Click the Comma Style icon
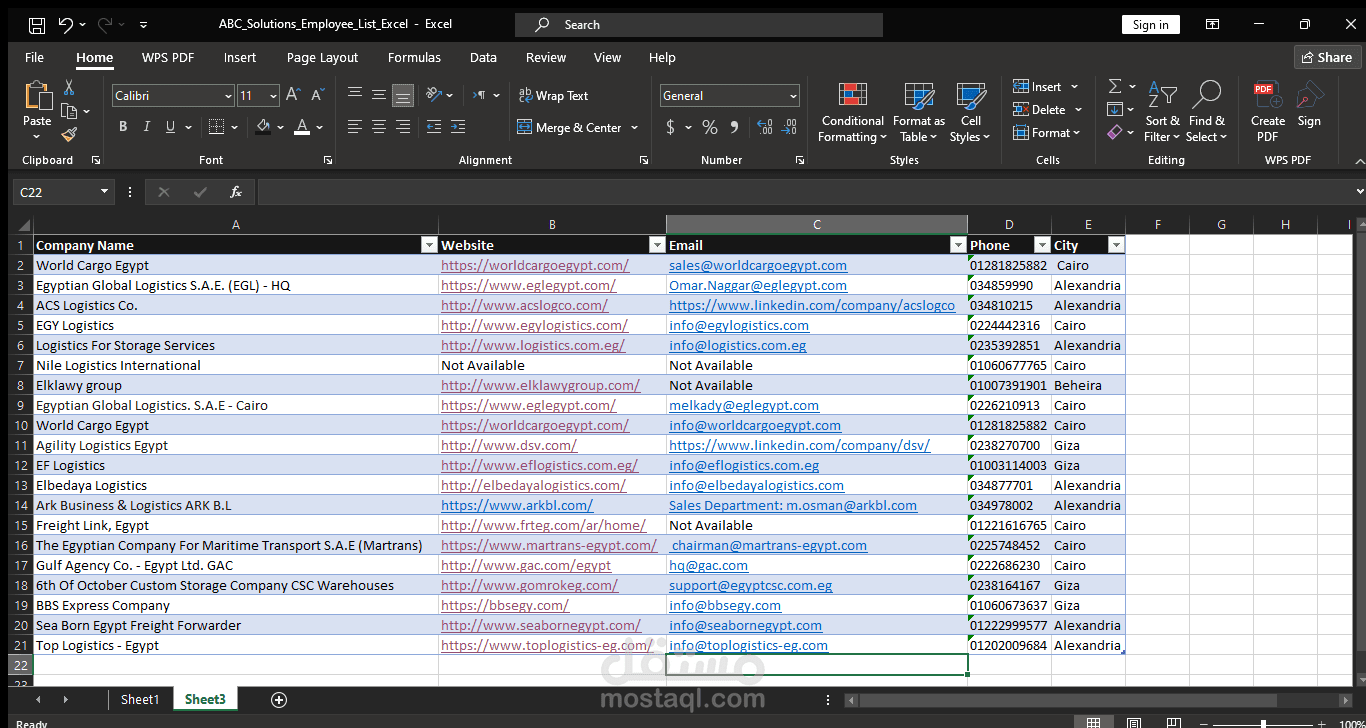 pyautogui.click(x=735, y=127)
